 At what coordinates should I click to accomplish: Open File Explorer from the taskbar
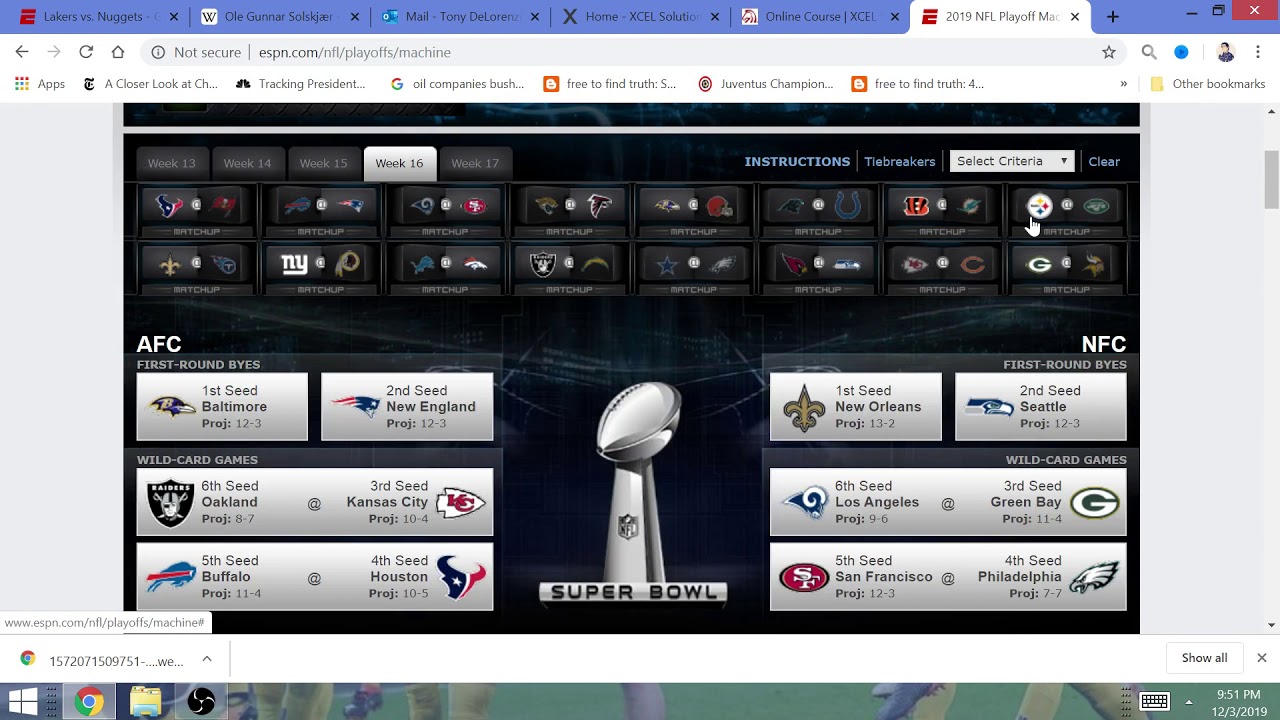[145, 701]
